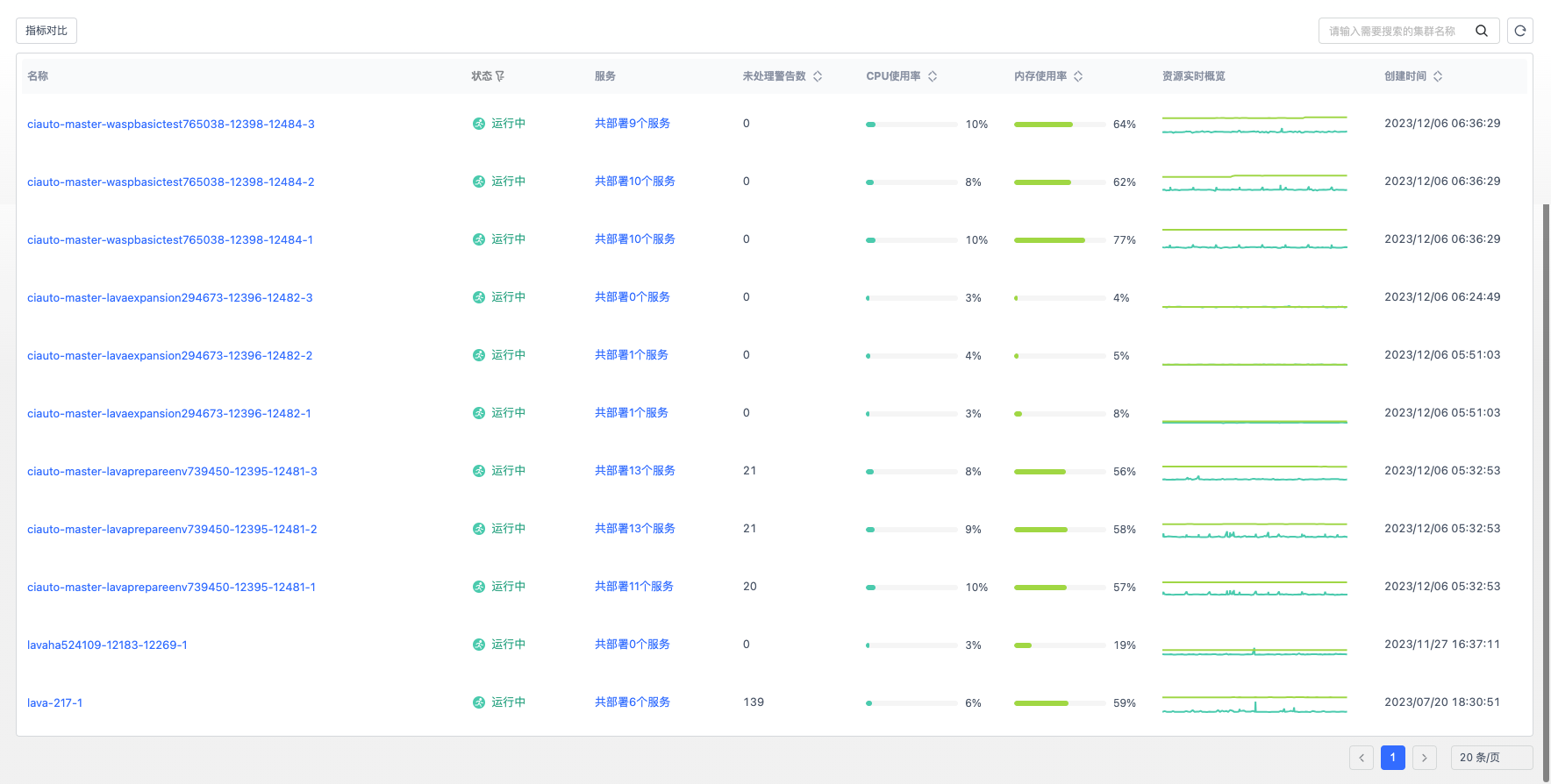The height and width of the screenshot is (784, 1551).
Task: Open cluster ciauto-master-waspbasictest765038-12398-12484-3
Action: click(x=171, y=124)
